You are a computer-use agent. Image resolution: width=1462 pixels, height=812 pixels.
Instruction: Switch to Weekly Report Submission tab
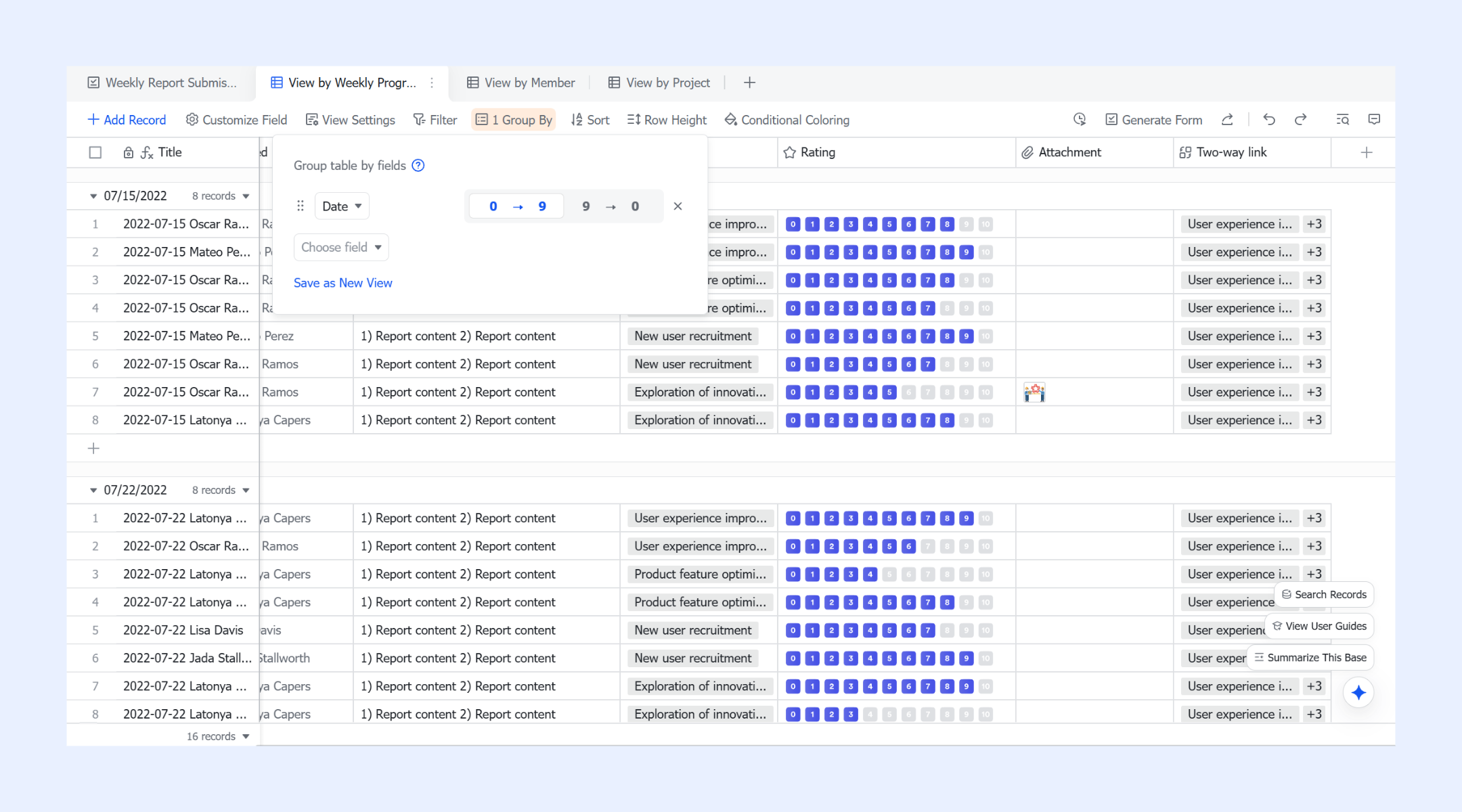(x=162, y=83)
